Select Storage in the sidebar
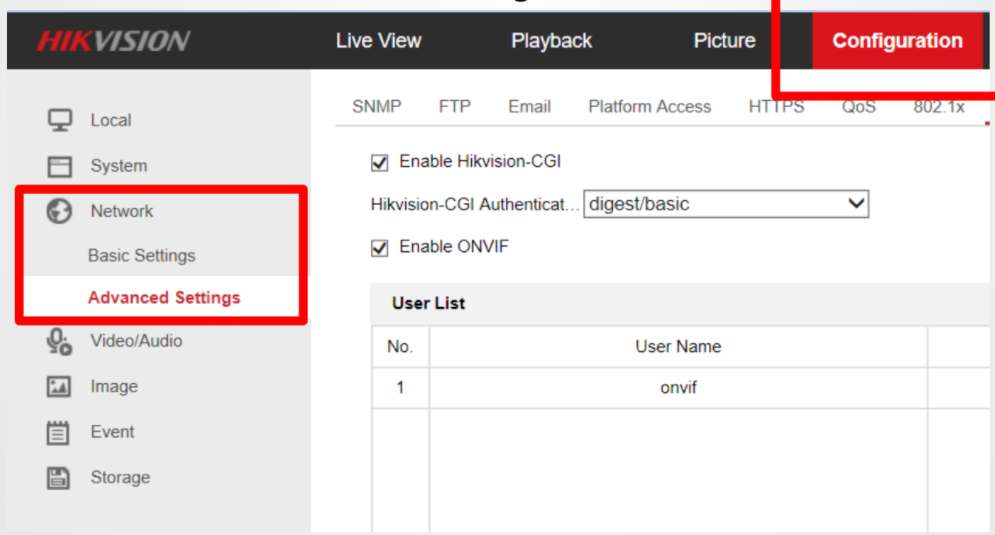The height and width of the screenshot is (535, 995). [x=120, y=477]
